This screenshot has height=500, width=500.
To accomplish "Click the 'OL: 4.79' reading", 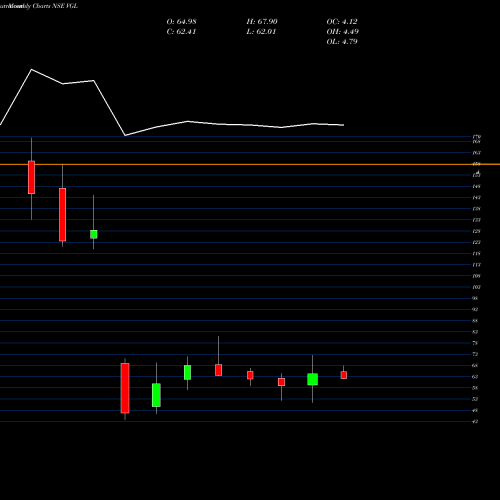I will (x=342, y=42).
